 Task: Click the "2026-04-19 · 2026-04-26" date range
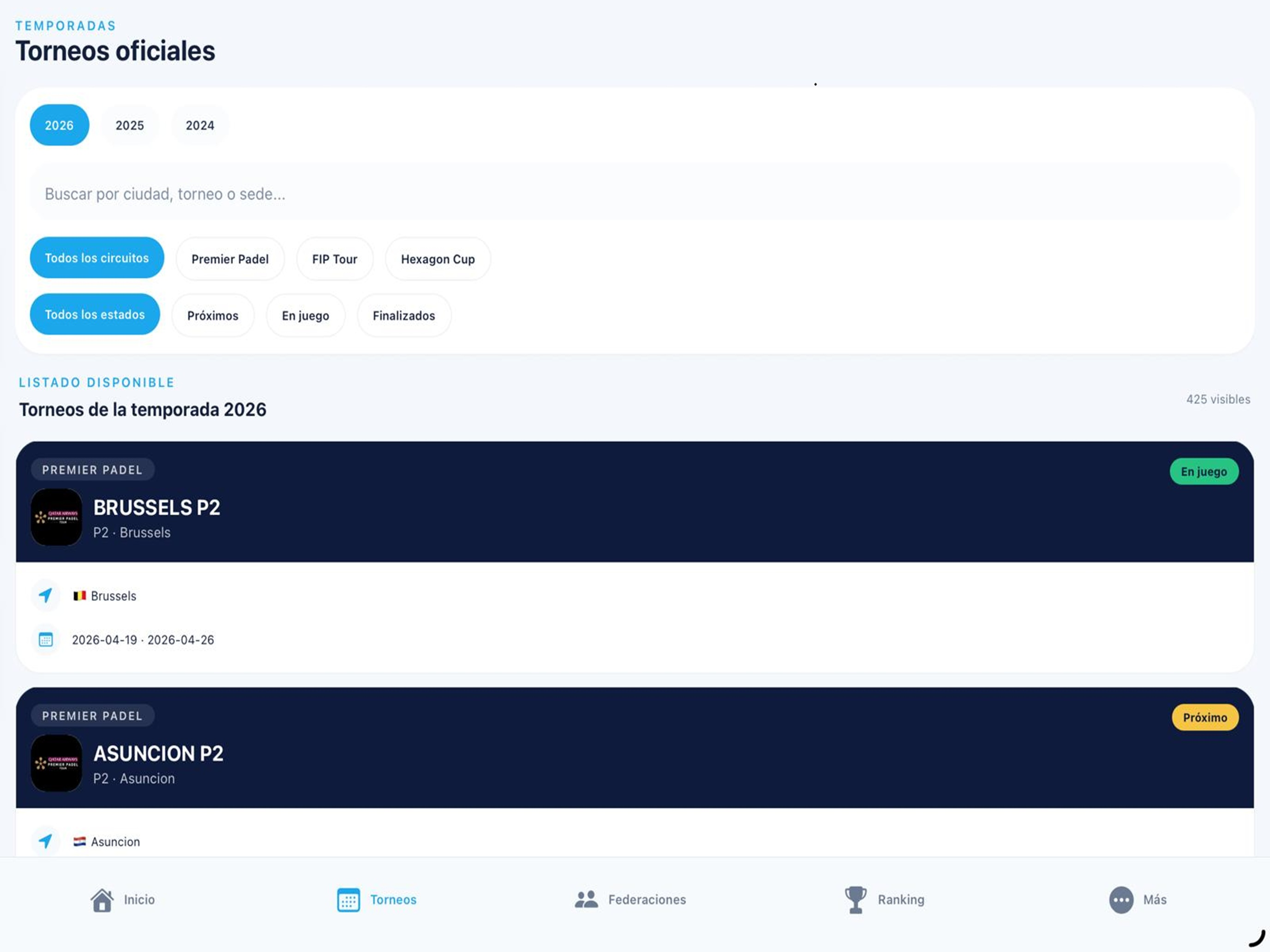pyautogui.click(x=143, y=640)
